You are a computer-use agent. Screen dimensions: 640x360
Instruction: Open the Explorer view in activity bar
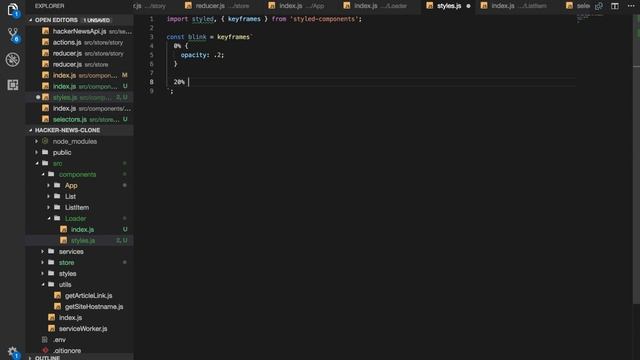coord(13,10)
